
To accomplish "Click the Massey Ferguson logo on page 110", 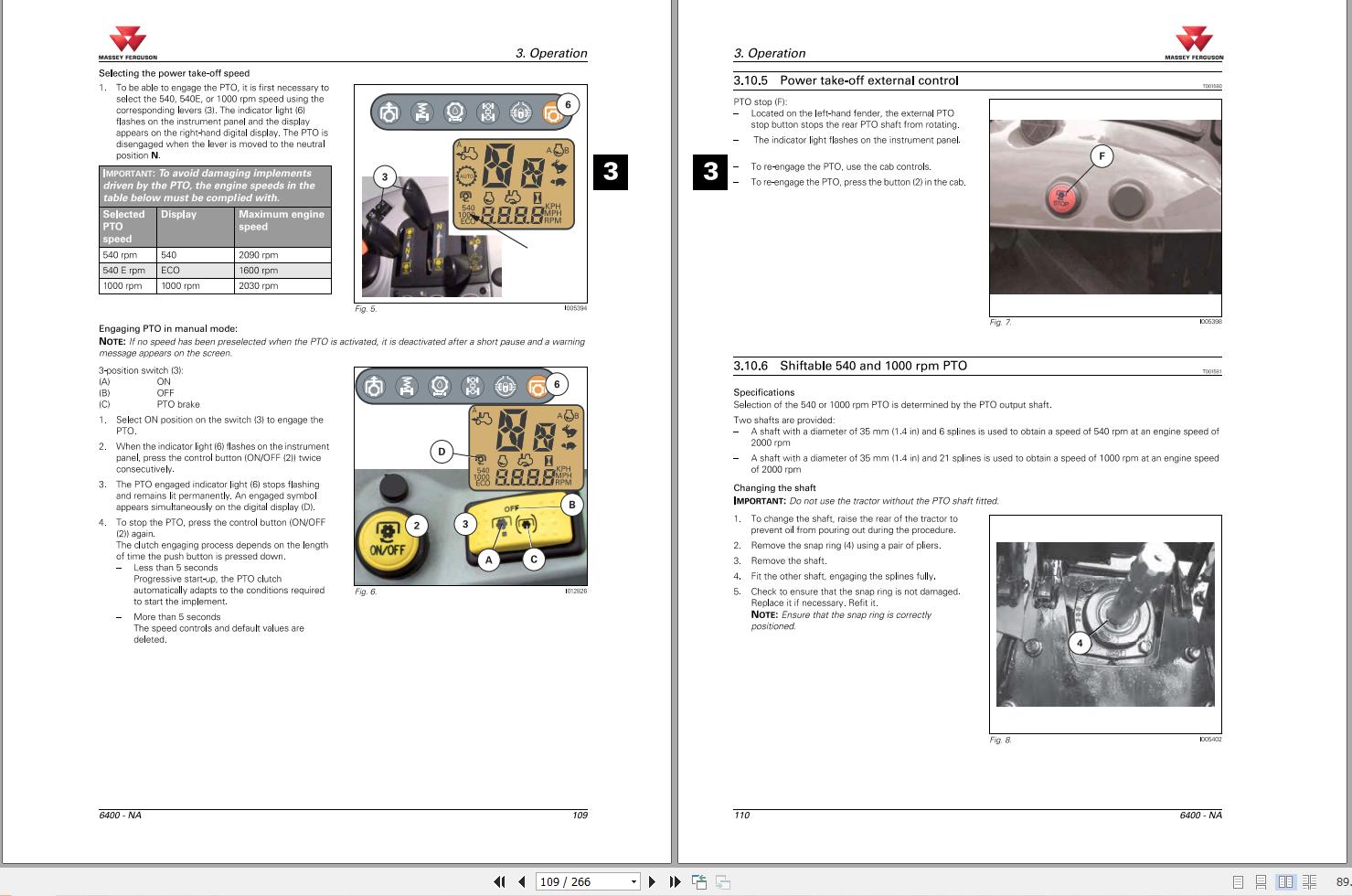I will point(1194,44).
